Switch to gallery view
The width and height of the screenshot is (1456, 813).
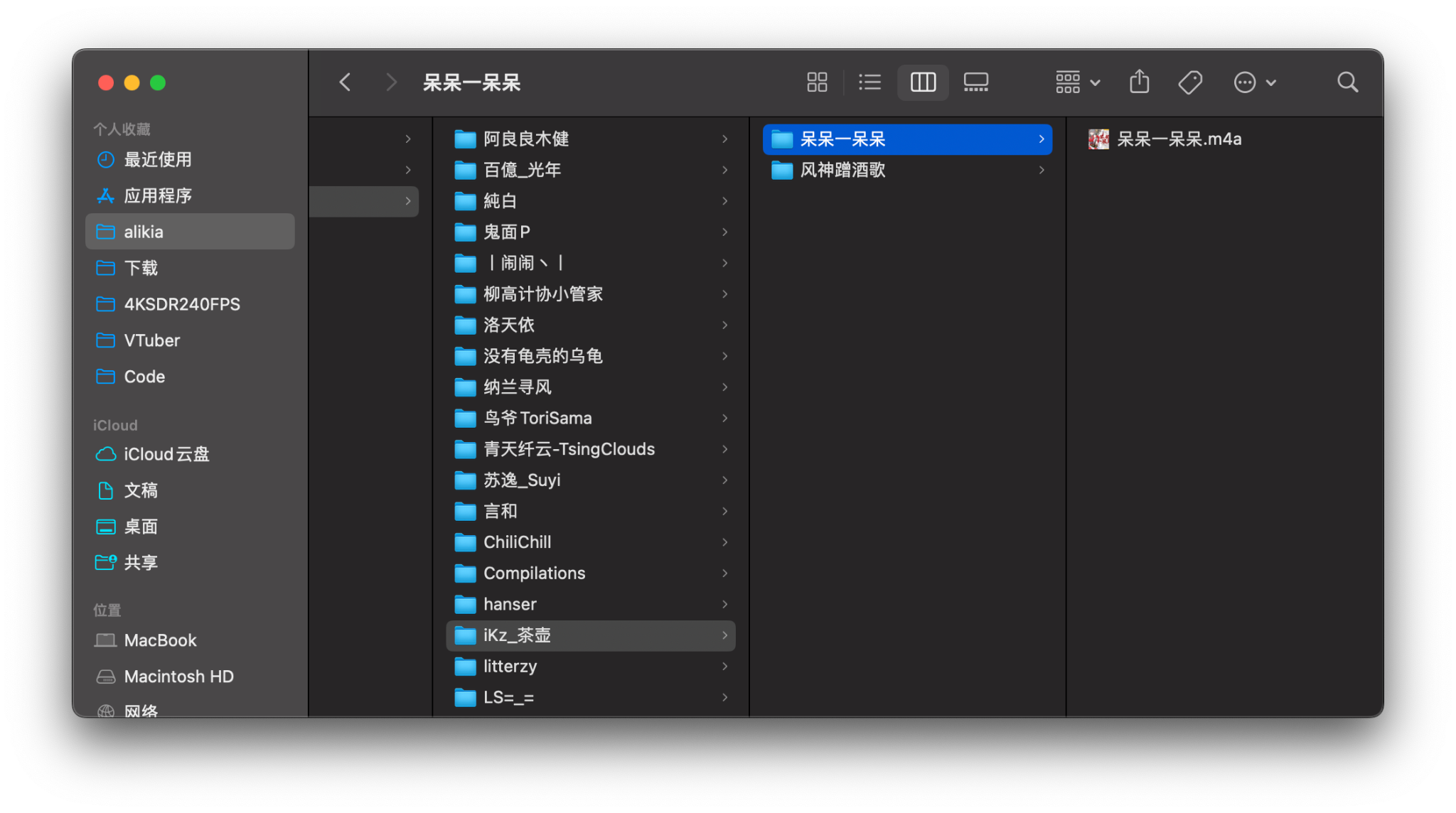pos(975,82)
